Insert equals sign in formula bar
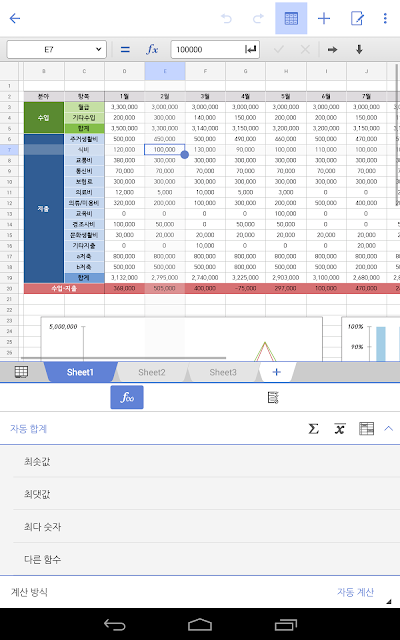Viewport: 400px width, 640px height. 125,49
